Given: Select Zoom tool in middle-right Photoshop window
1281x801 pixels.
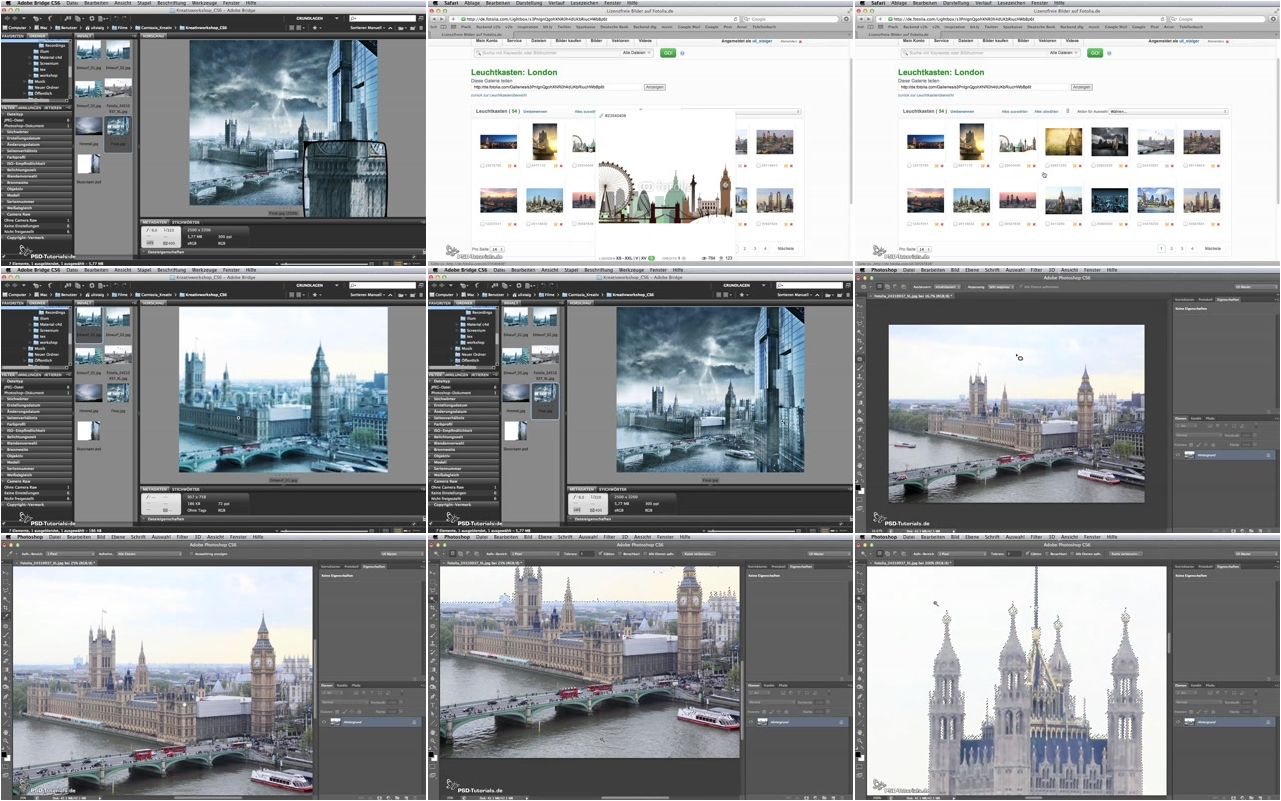Looking at the screenshot, I should (x=860, y=474).
